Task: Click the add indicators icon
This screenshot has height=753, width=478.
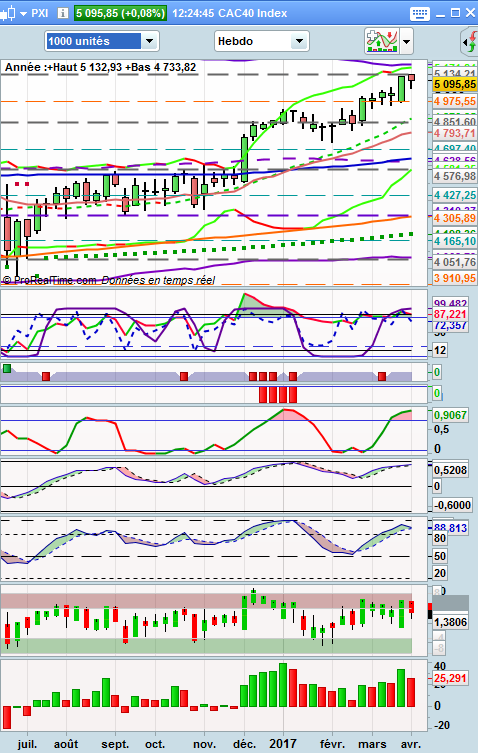Action: click(382, 41)
